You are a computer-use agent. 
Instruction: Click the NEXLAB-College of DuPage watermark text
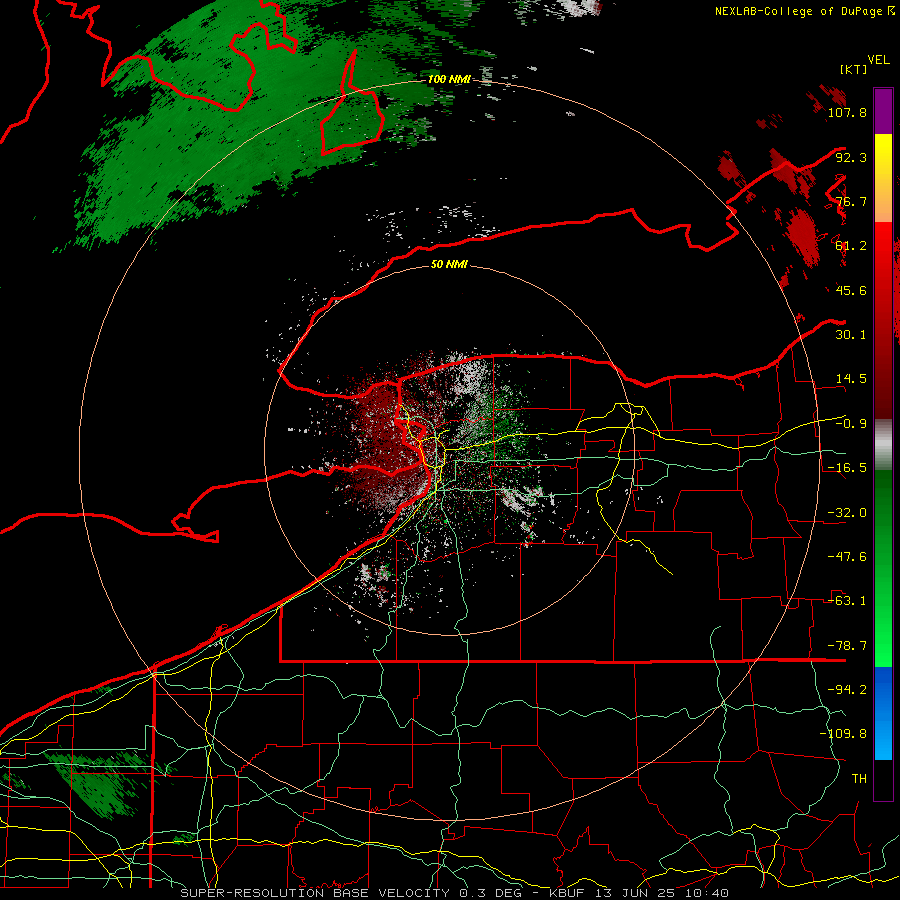click(805, 11)
